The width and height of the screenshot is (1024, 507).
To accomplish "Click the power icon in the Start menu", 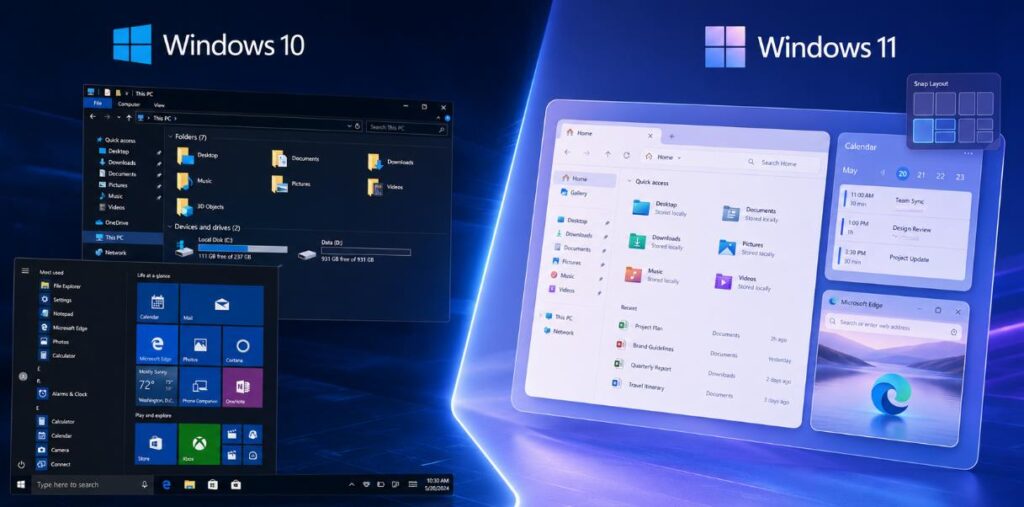I will [22, 465].
